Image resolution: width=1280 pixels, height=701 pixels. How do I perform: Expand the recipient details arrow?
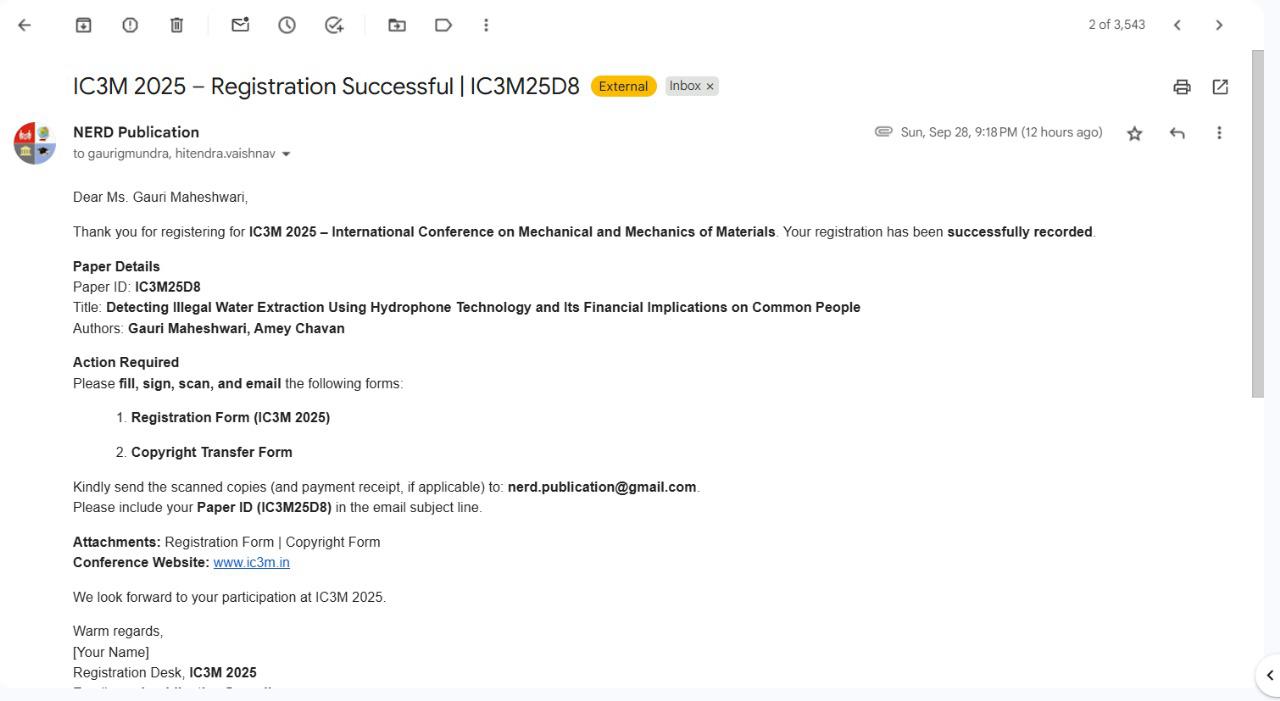tap(287, 154)
